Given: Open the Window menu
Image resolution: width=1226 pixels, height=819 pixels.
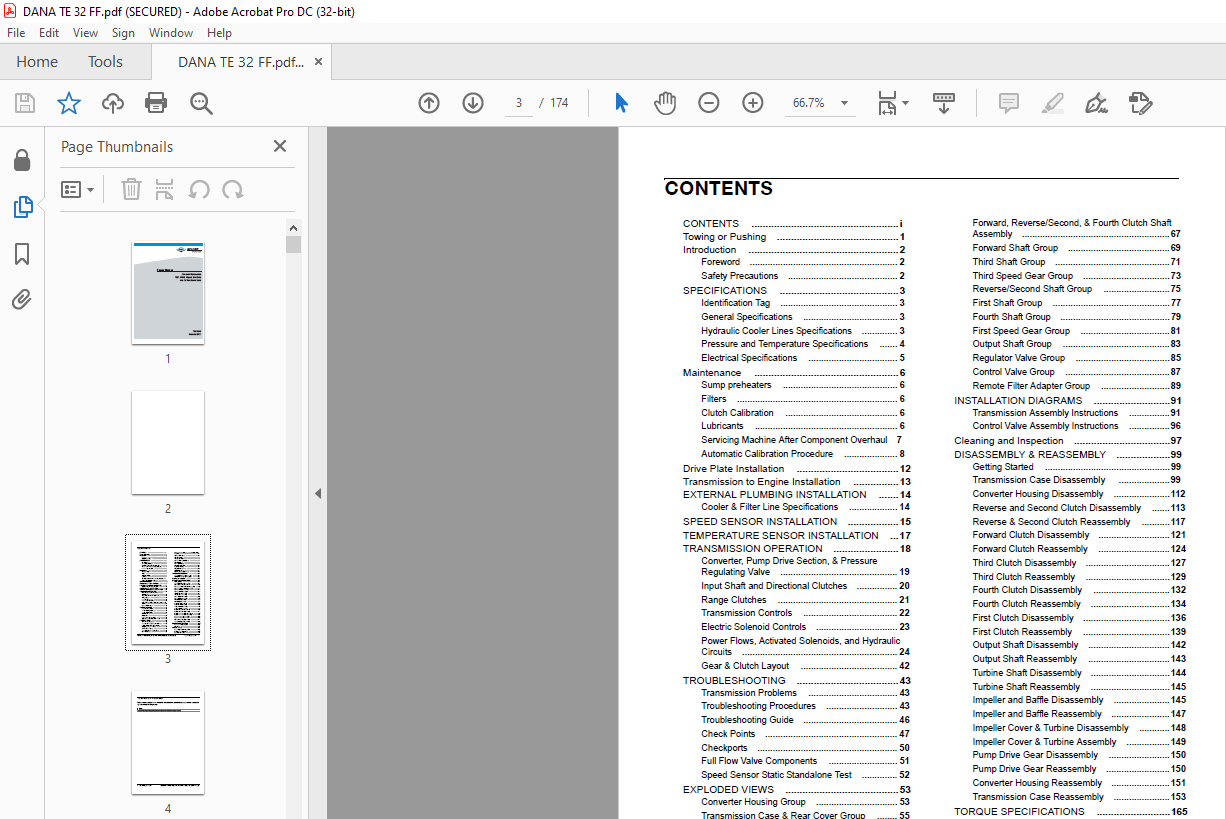Looking at the screenshot, I should (171, 33).
